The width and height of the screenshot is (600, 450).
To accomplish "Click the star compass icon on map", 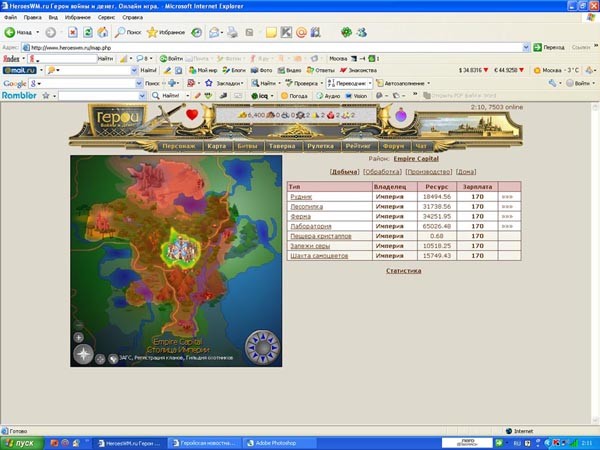I will click(x=83, y=354).
